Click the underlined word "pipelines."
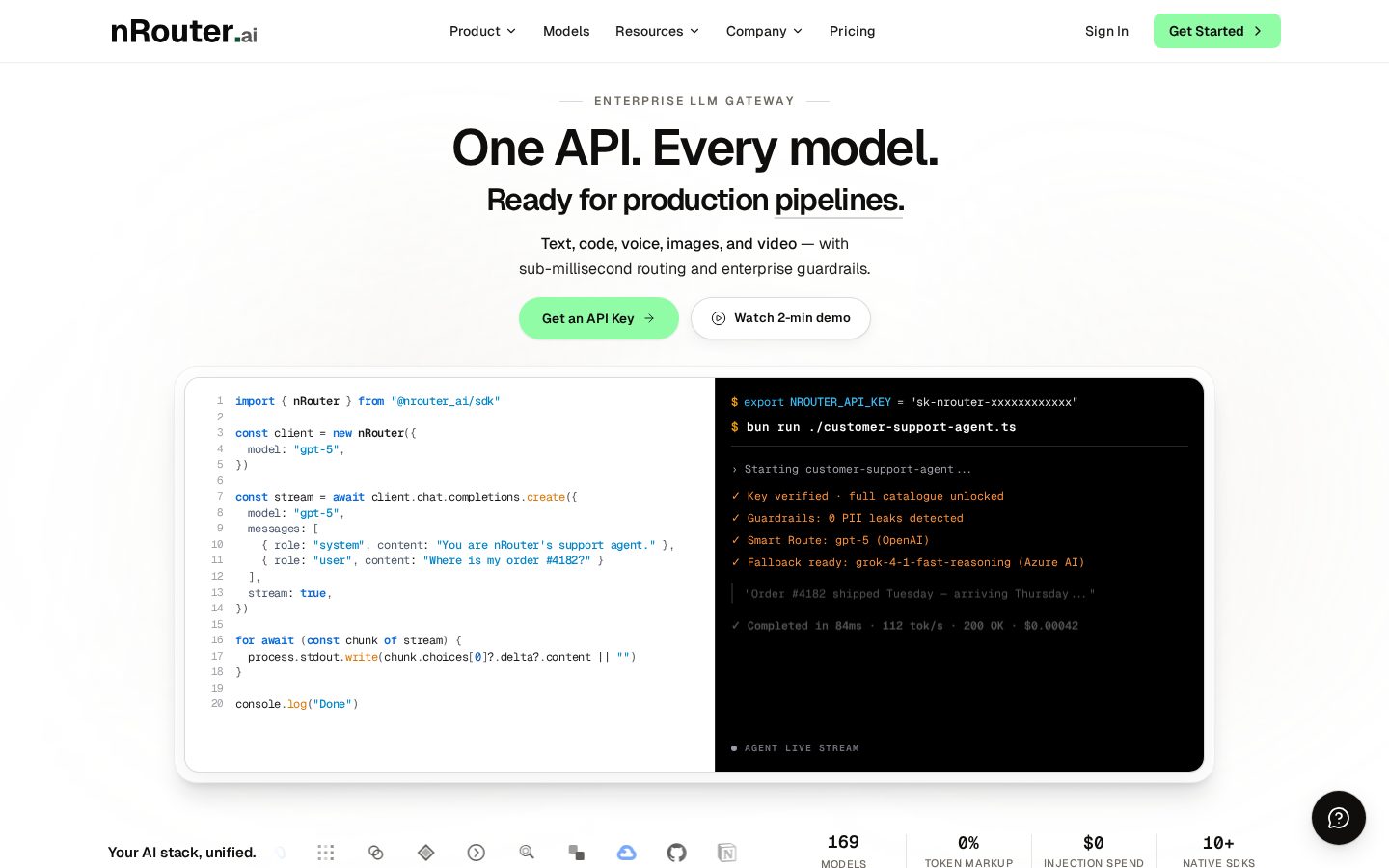Screen dimensions: 1389x868 (839, 201)
